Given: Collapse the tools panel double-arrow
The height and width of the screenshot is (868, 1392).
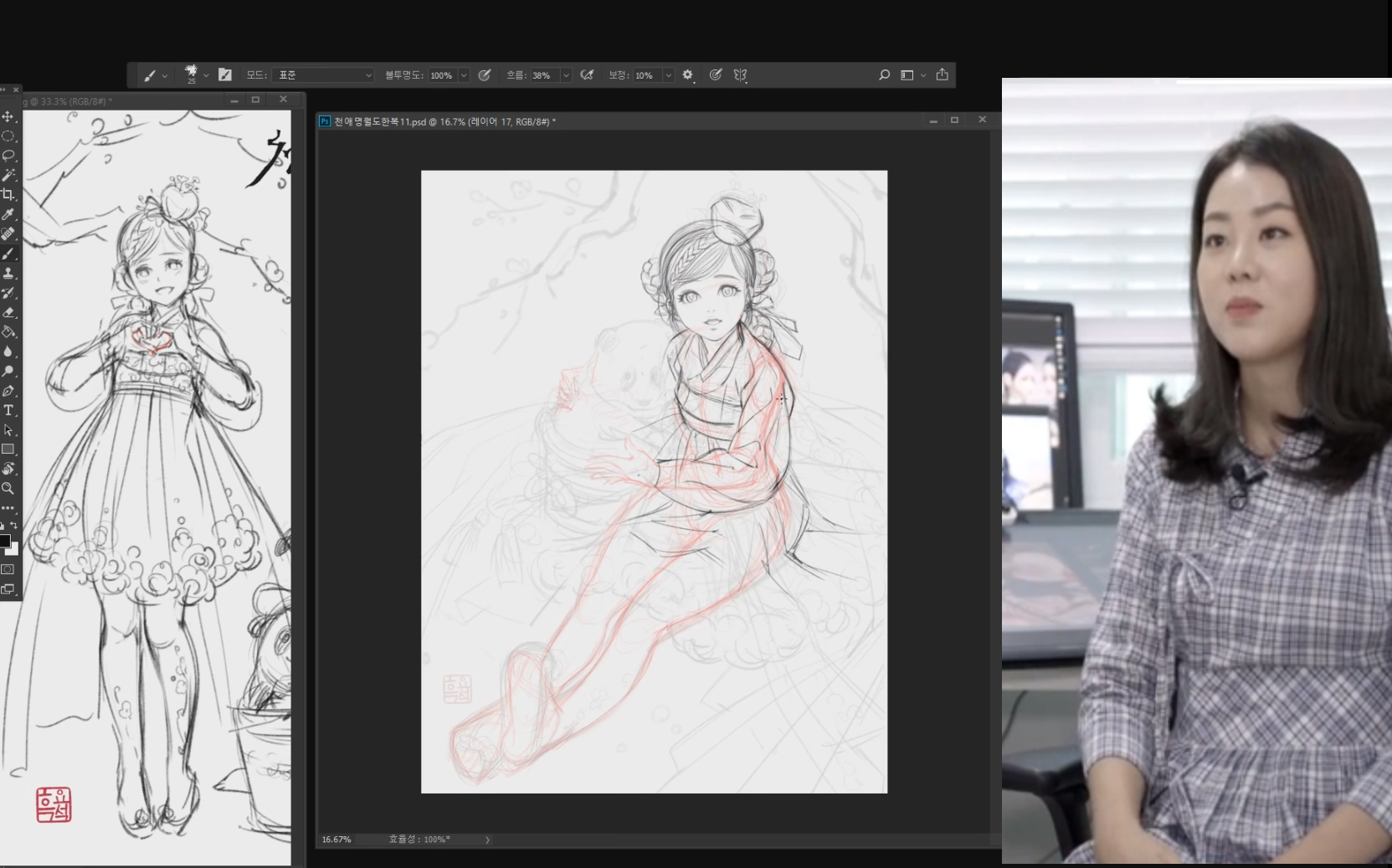Looking at the screenshot, I should pos(3,90).
